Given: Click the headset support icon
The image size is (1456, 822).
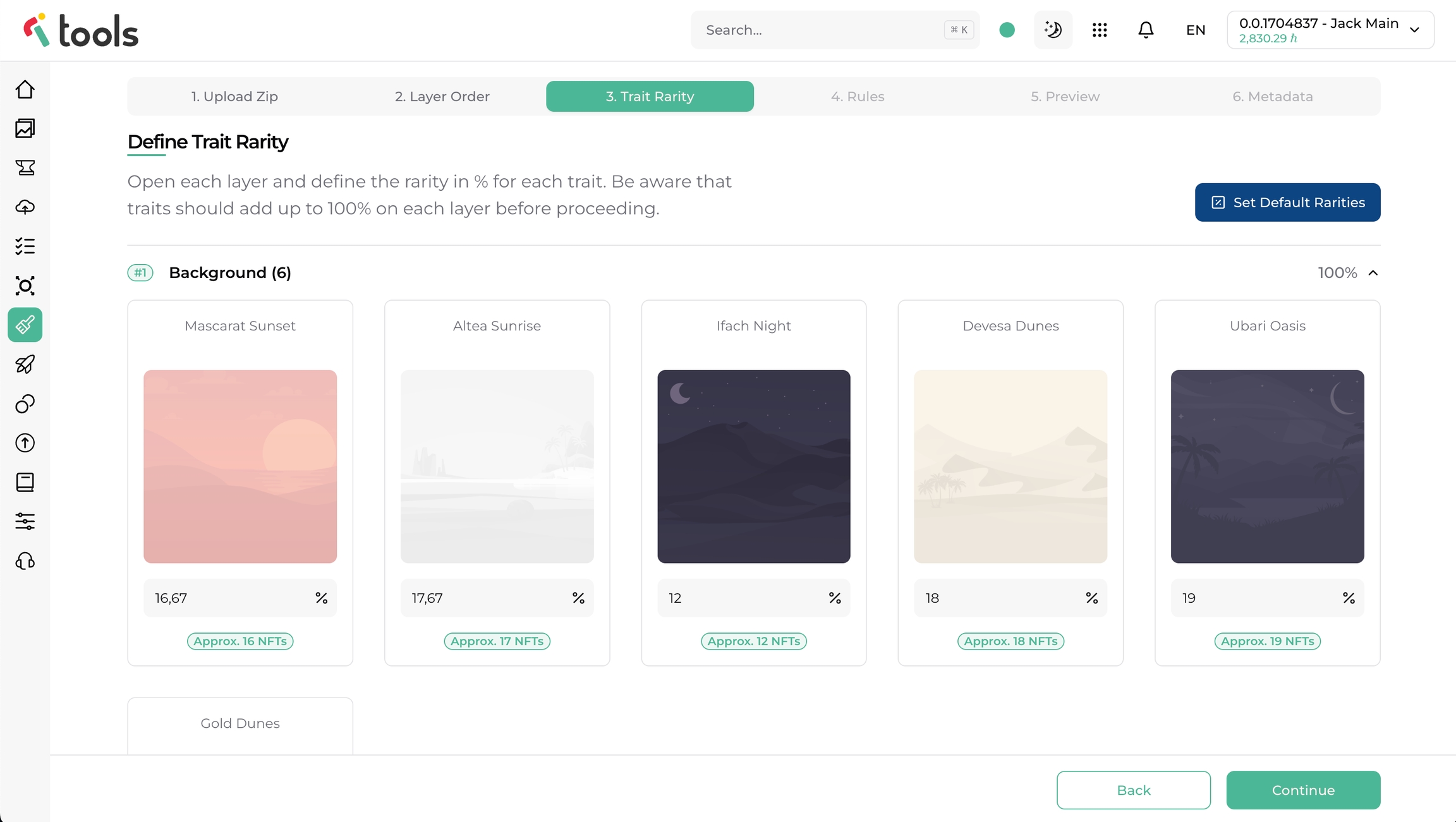Looking at the screenshot, I should coord(25,561).
